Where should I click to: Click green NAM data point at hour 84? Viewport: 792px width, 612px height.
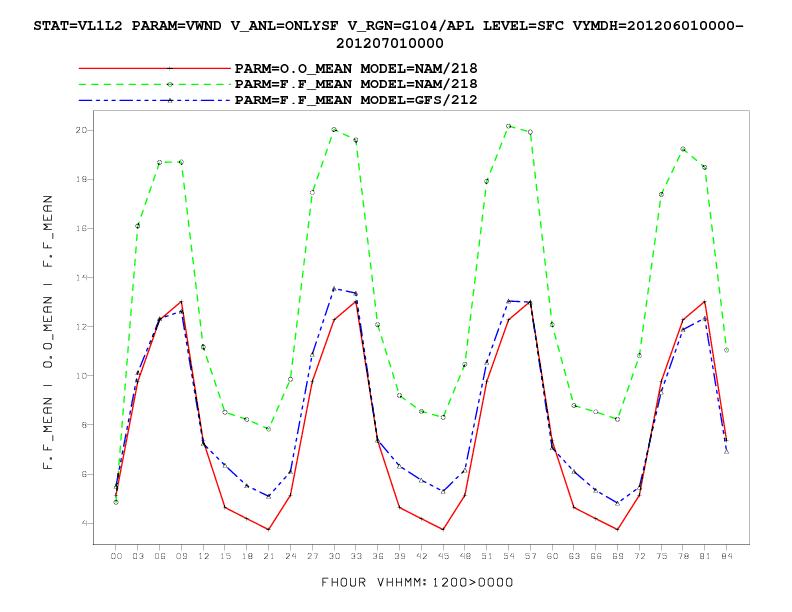coord(726,350)
